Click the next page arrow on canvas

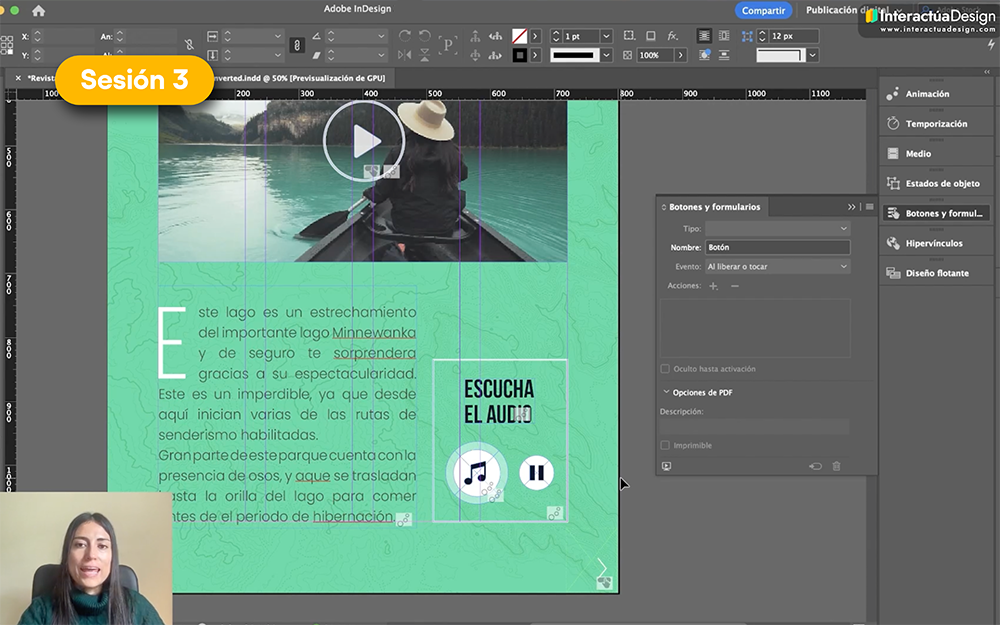tap(601, 568)
